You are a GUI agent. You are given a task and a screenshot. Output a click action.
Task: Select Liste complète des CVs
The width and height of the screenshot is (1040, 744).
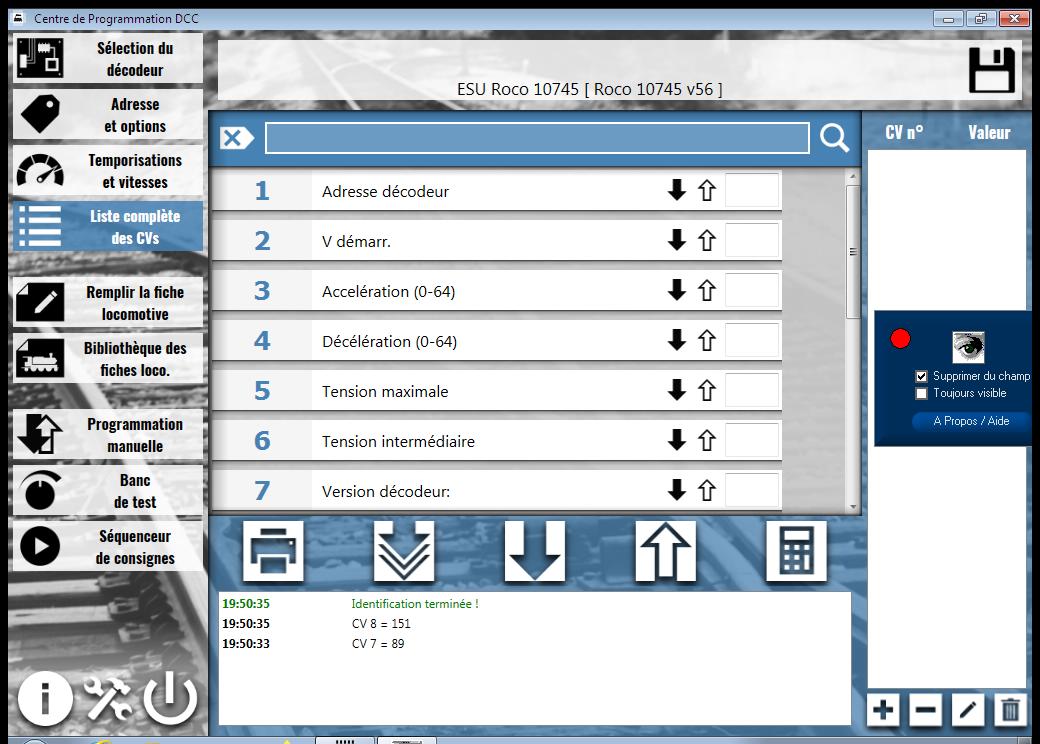(108, 227)
